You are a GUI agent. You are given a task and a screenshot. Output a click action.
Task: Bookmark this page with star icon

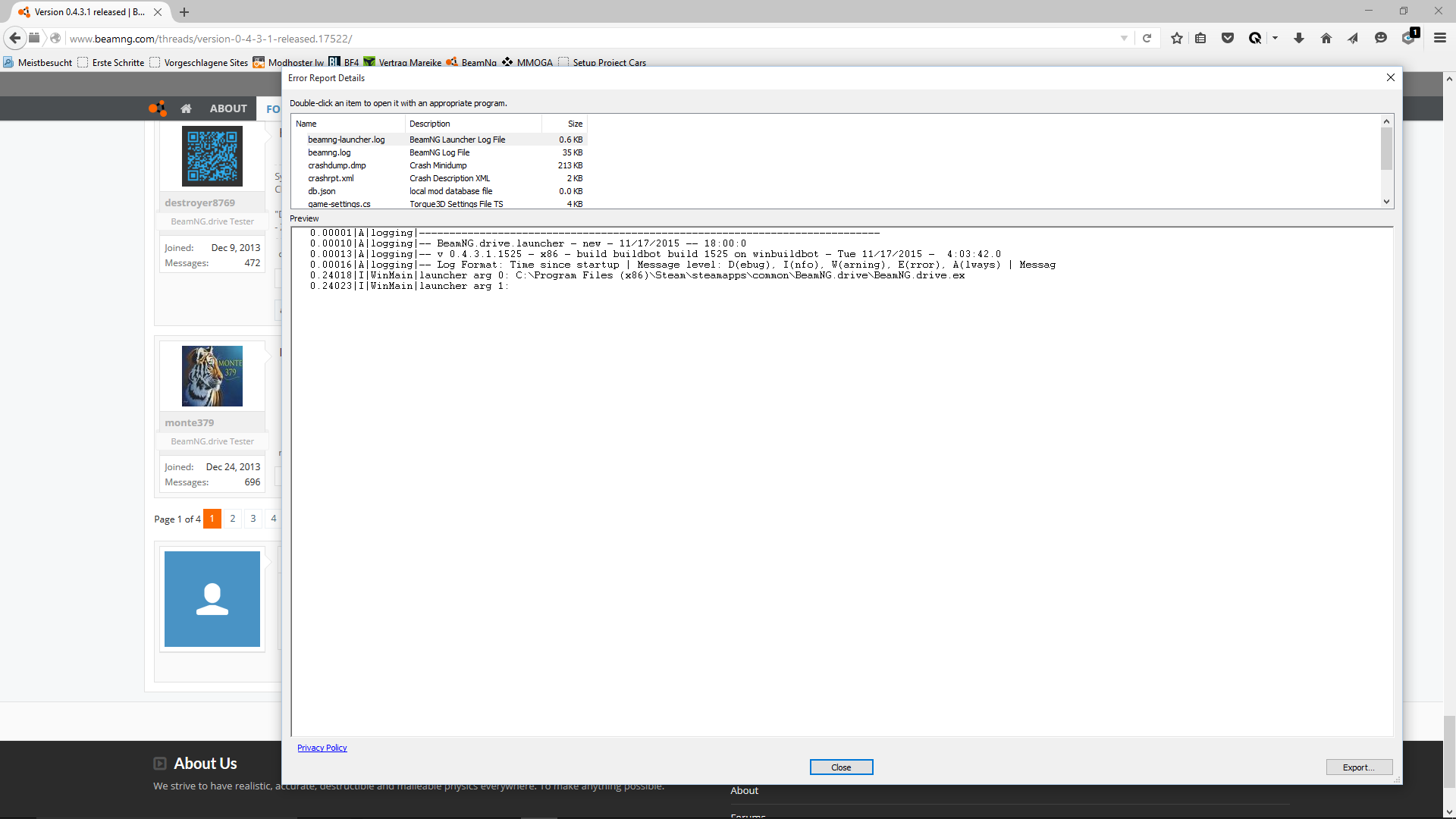pyautogui.click(x=1176, y=38)
